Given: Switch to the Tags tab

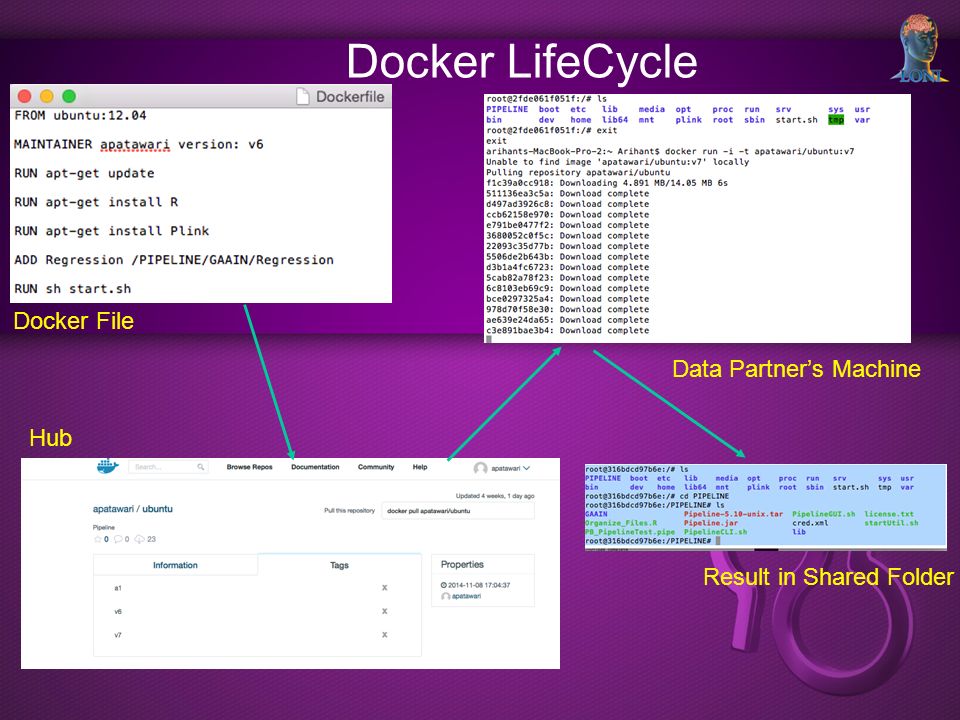Looking at the screenshot, I should point(339,565).
